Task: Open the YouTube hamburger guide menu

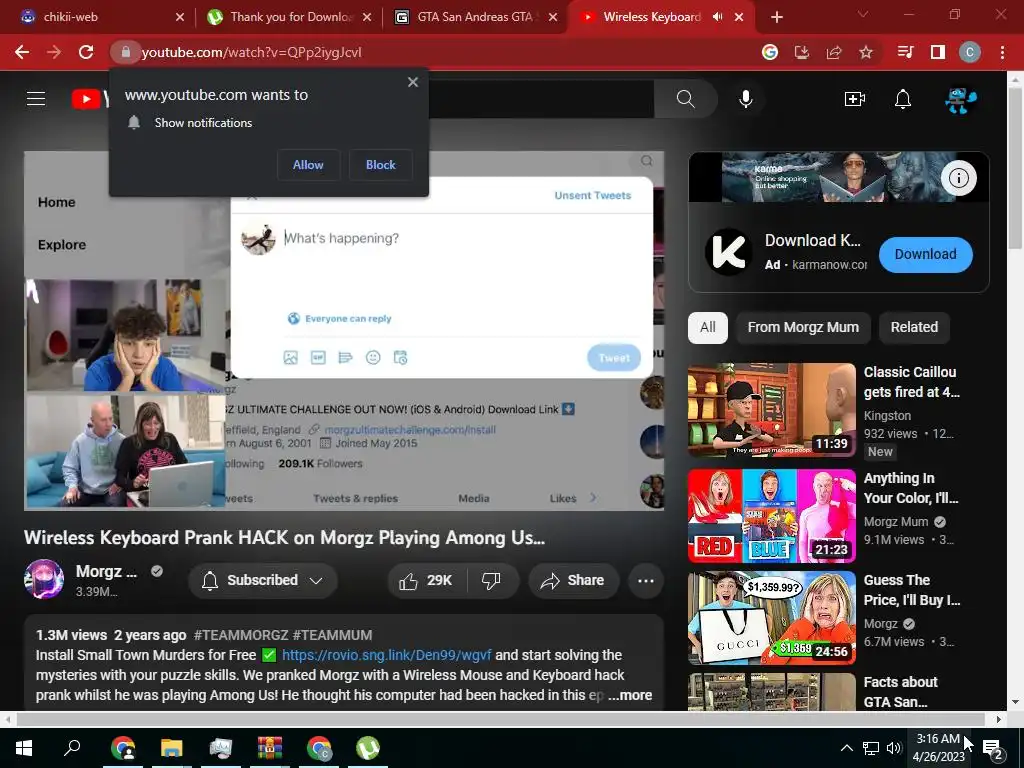Action: 36,99
